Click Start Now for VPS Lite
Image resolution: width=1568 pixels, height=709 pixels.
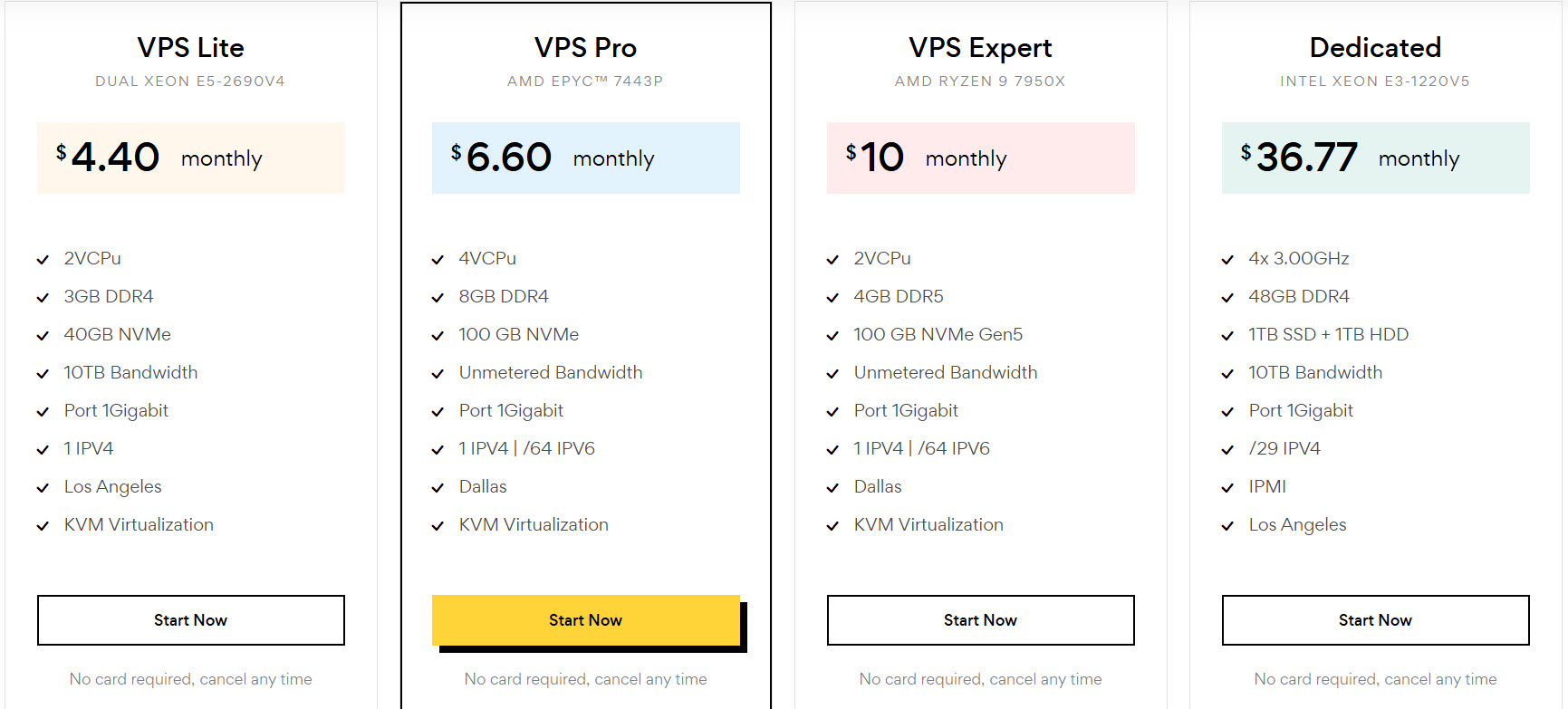point(190,620)
